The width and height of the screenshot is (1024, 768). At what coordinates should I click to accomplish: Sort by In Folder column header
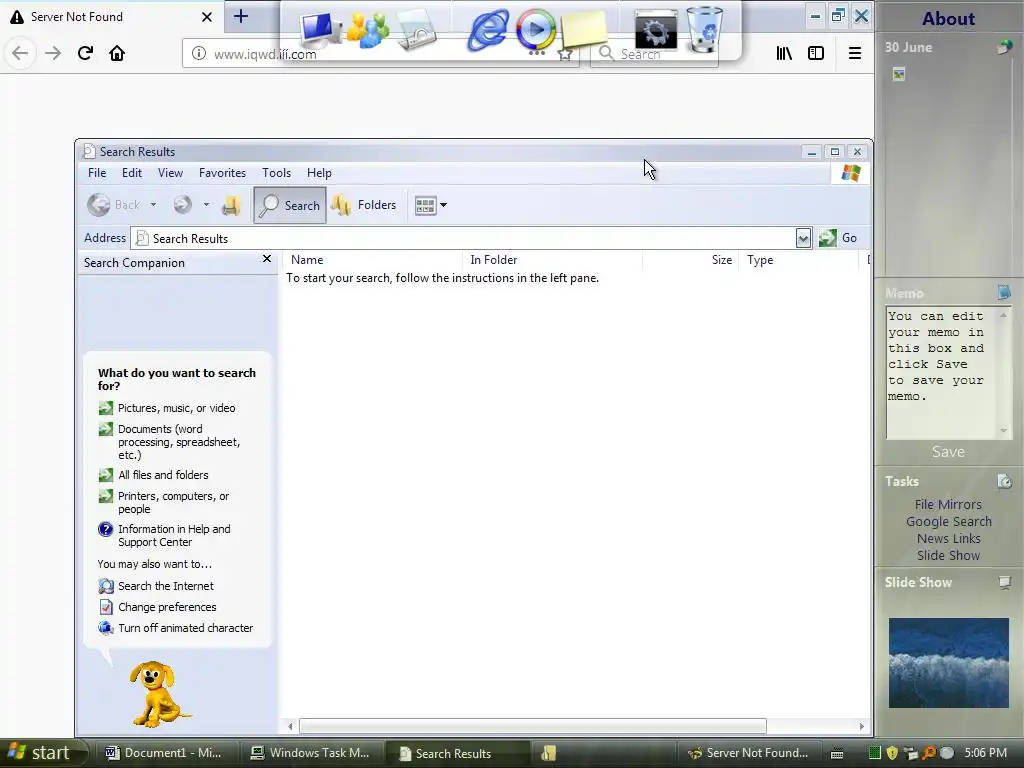[552, 260]
